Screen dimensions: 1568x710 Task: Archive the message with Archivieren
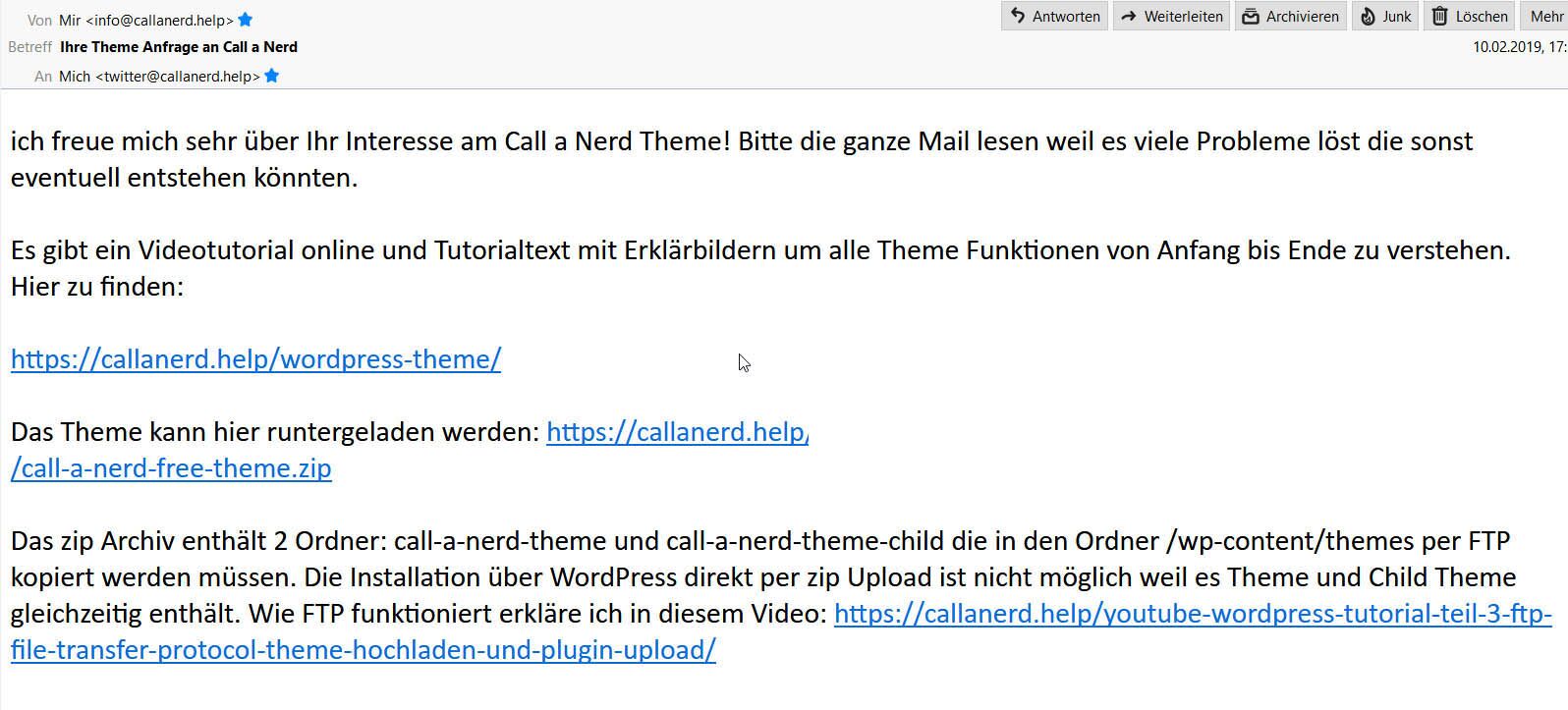pyautogui.click(x=1290, y=16)
